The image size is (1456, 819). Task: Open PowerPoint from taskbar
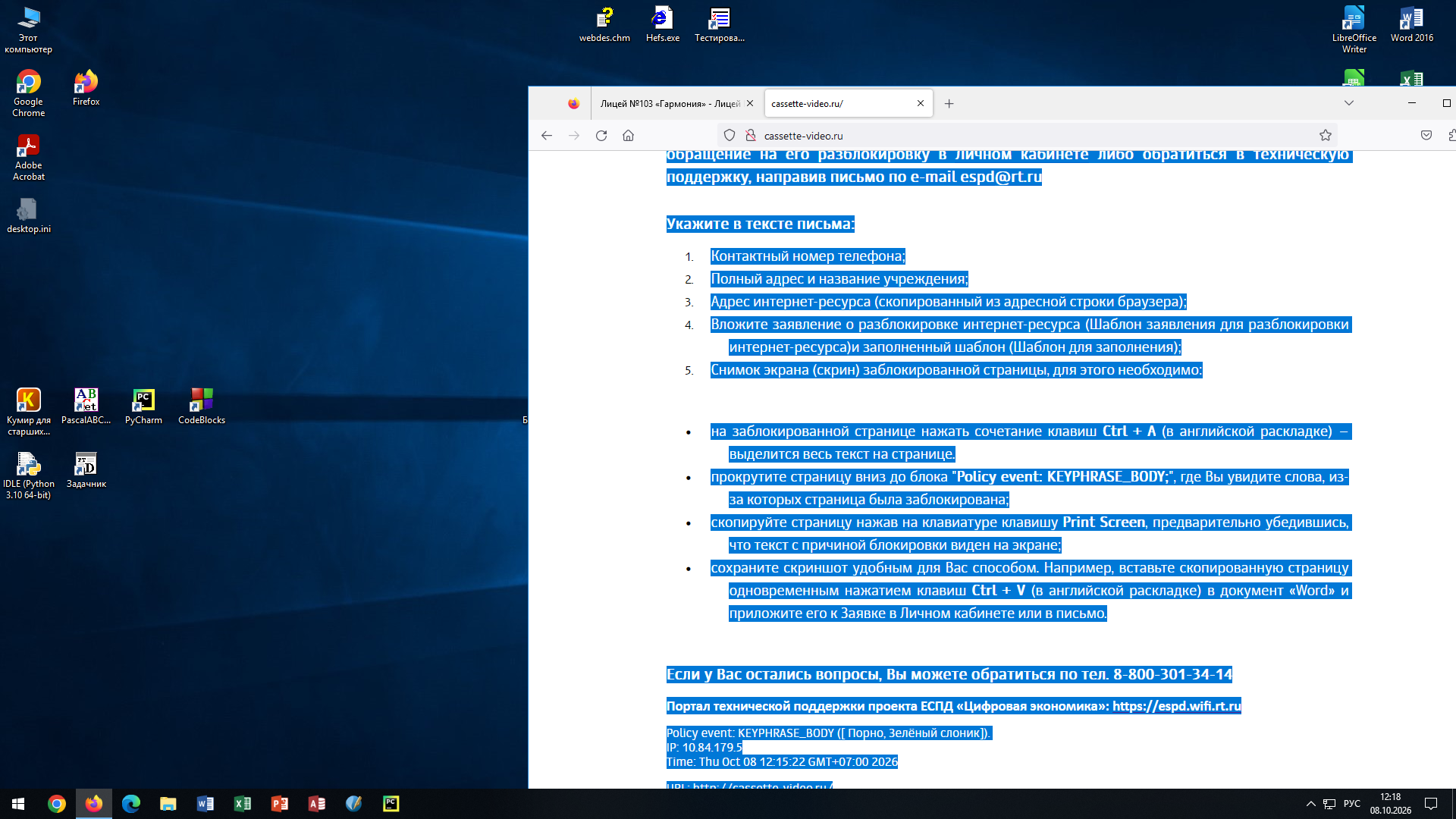(x=280, y=804)
